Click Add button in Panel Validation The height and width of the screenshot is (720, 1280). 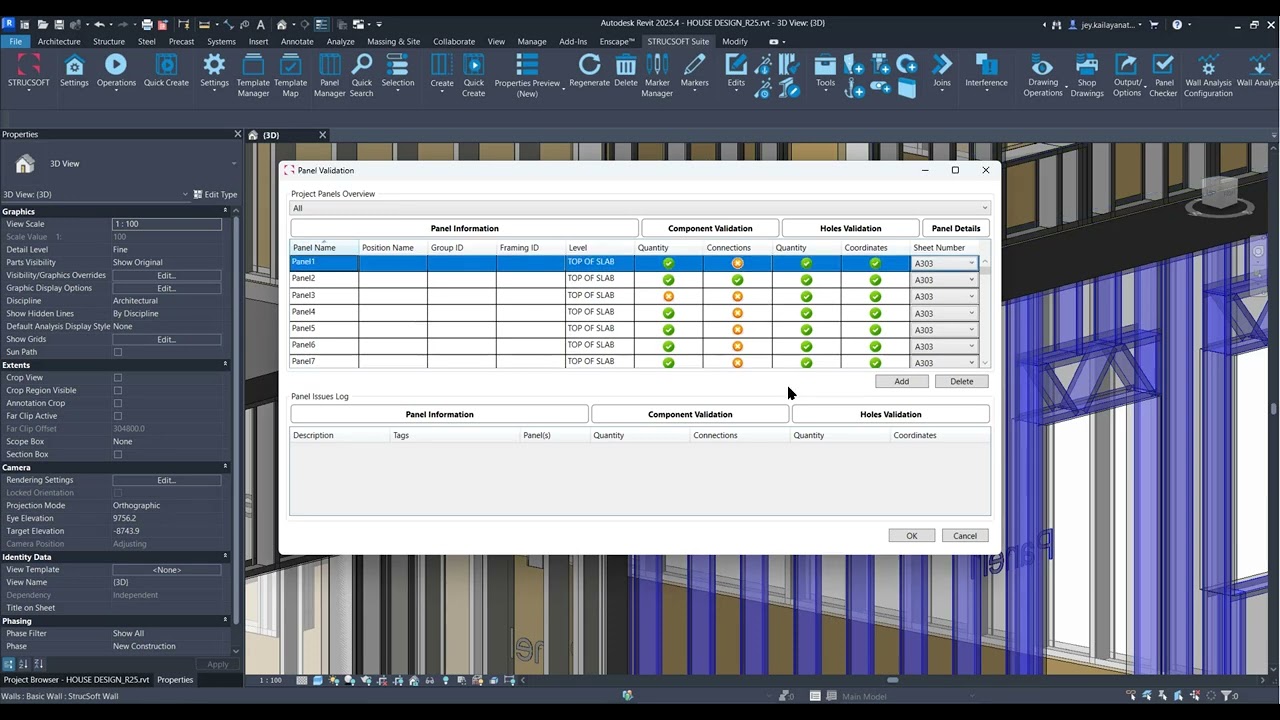[x=902, y=381]
